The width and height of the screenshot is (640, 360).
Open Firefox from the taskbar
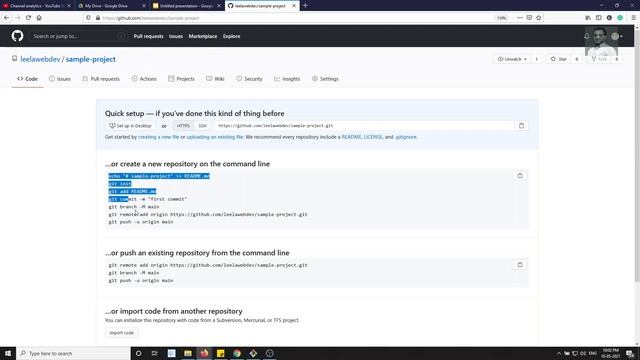(x=204, y=353)
